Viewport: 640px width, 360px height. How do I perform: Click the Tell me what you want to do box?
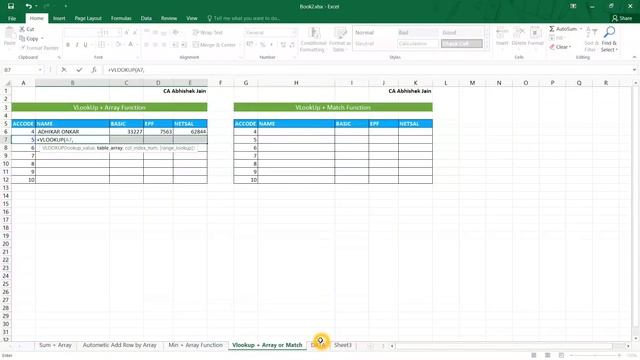[244, 18]
